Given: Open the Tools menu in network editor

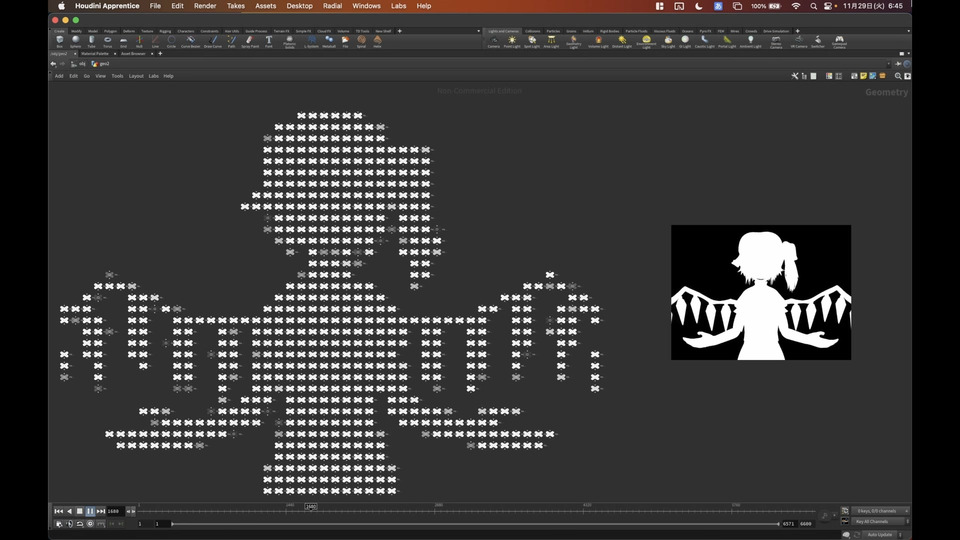Looking at the screenshot, I should (117, 76).
